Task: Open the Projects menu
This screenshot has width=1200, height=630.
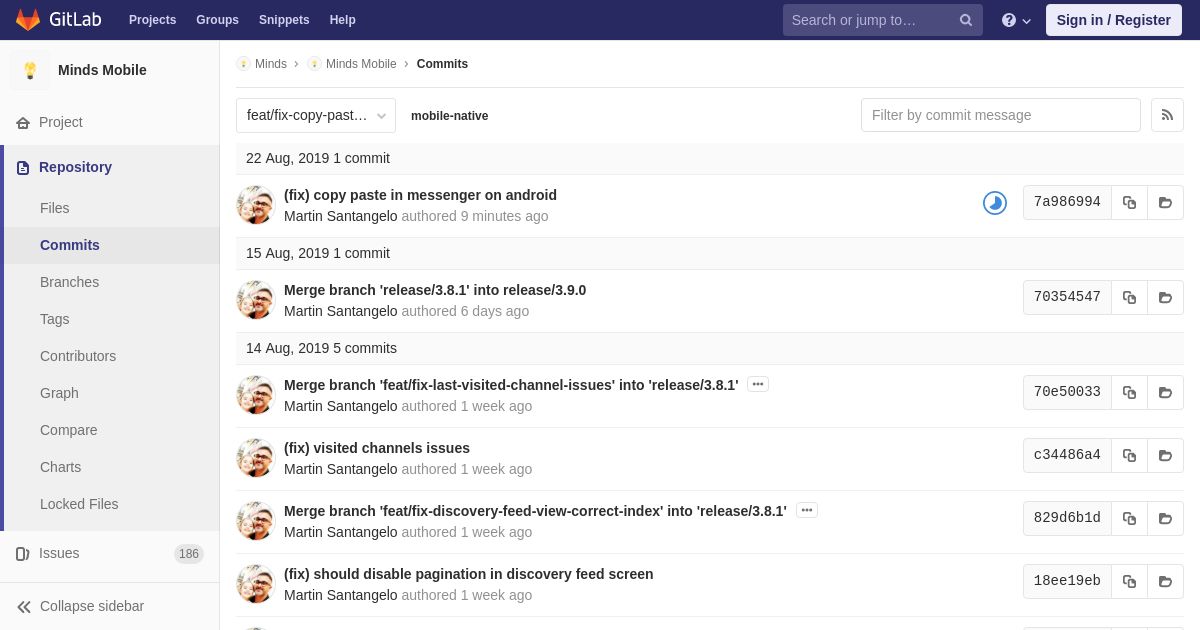Action: [152, 20]
